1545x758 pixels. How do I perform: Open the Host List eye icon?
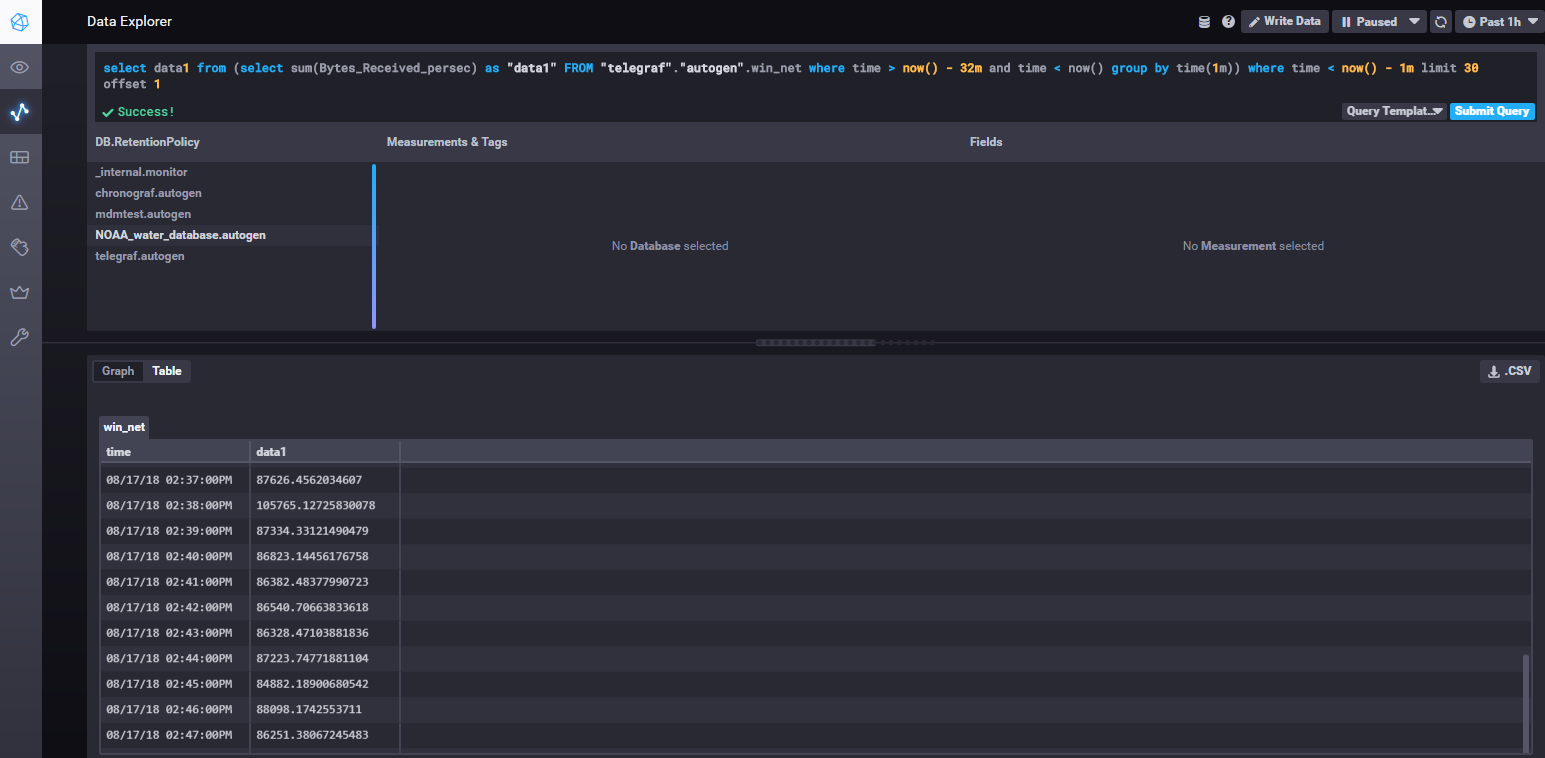(20, 67)
